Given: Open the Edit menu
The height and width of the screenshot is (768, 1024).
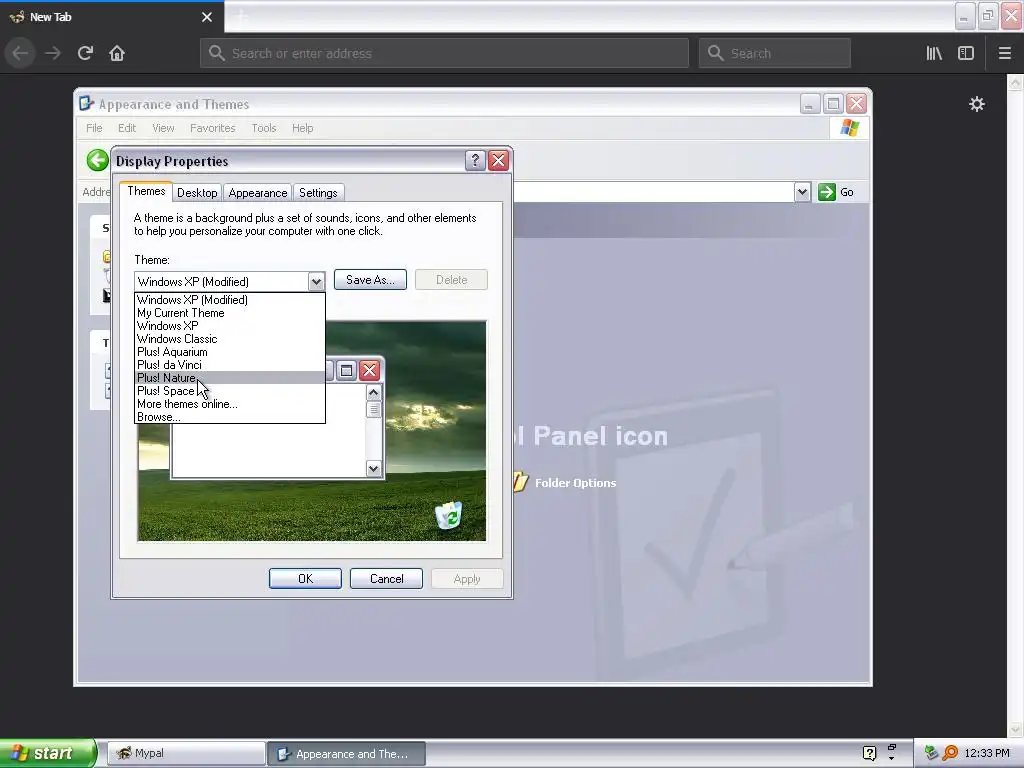Looking at the screenshot, I should pyautogui.click(x=127, y=128).
